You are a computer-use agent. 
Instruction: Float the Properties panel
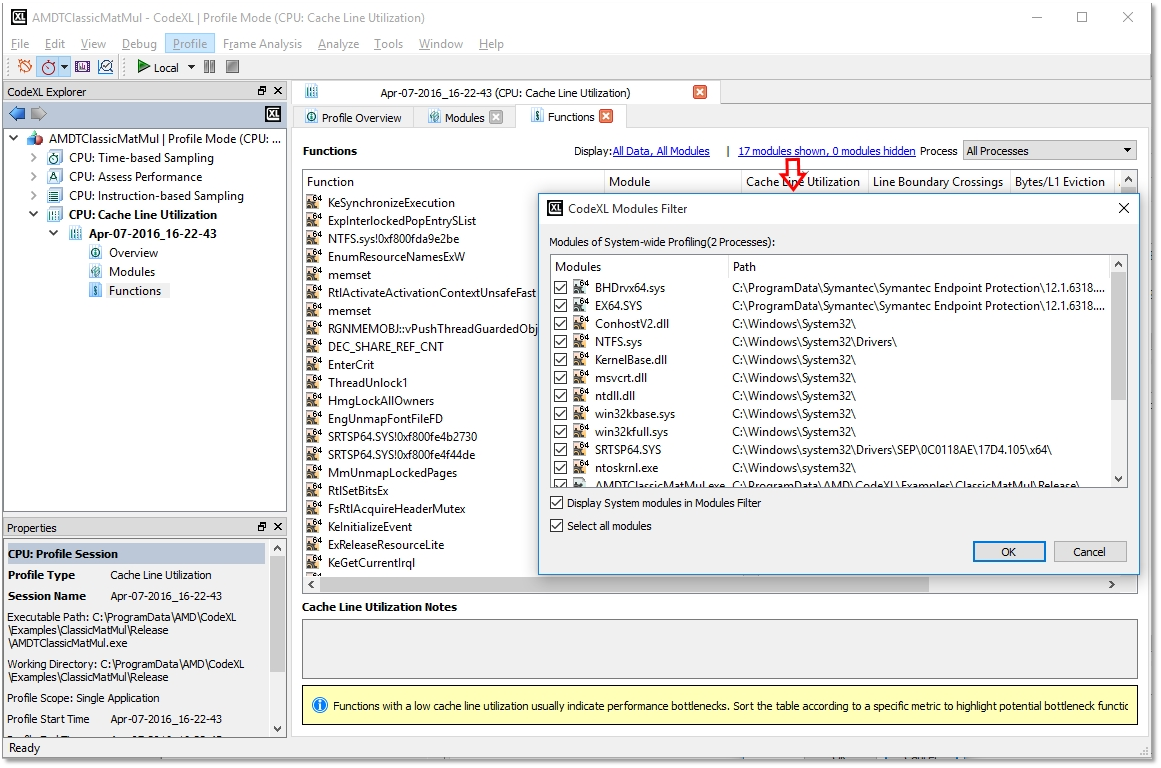click(x=261, y=527)
